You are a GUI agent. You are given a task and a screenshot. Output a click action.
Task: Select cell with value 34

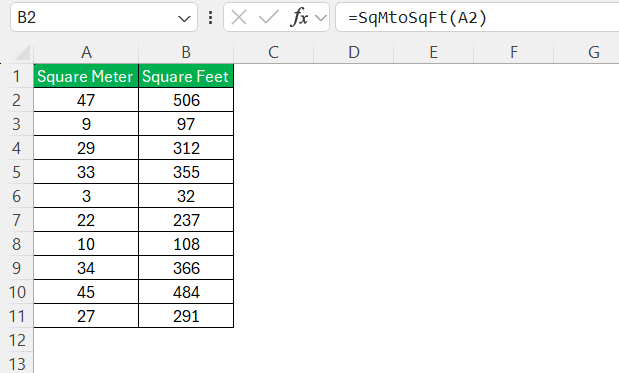click(86, 268)
